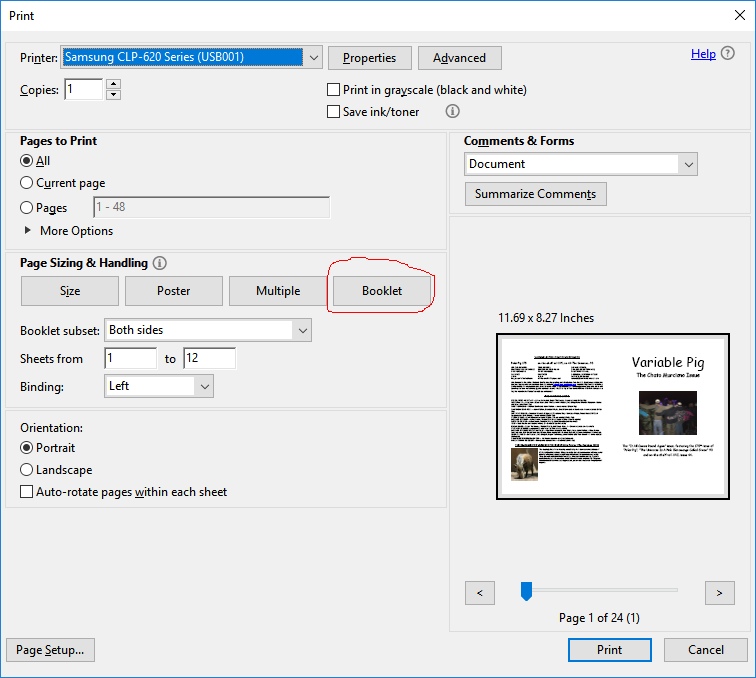Enable Print in grayscale checkbox
Image resolution: width=756 pixels, height=678 pixels.
tap(334, 90)
